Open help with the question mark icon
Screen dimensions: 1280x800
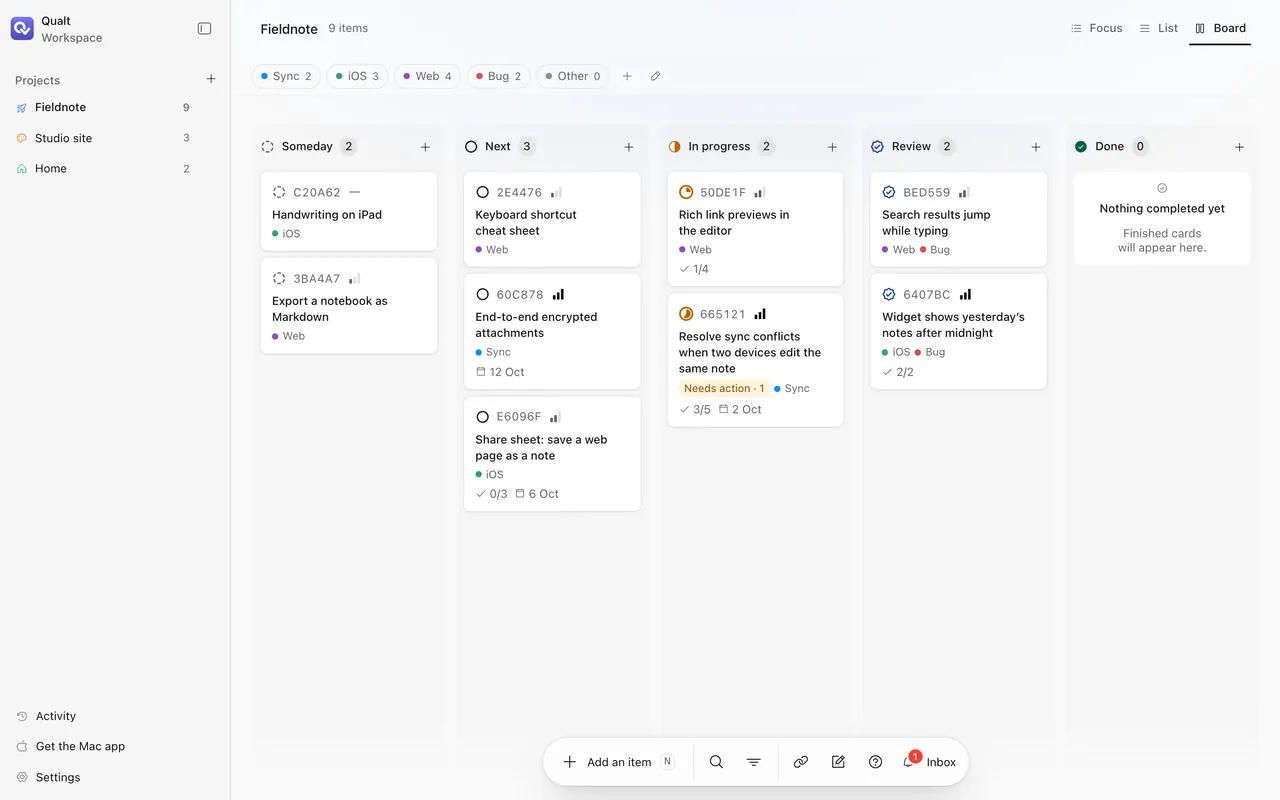(x=876, y=762)
